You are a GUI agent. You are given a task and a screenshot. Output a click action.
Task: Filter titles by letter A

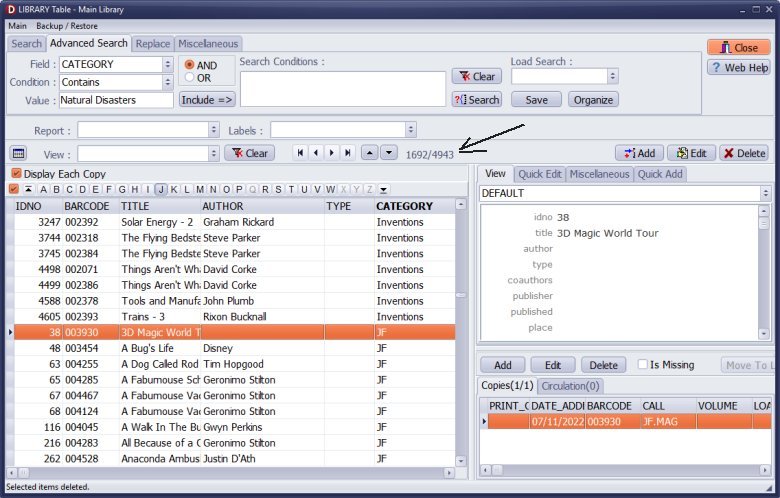tap(43, 189)
